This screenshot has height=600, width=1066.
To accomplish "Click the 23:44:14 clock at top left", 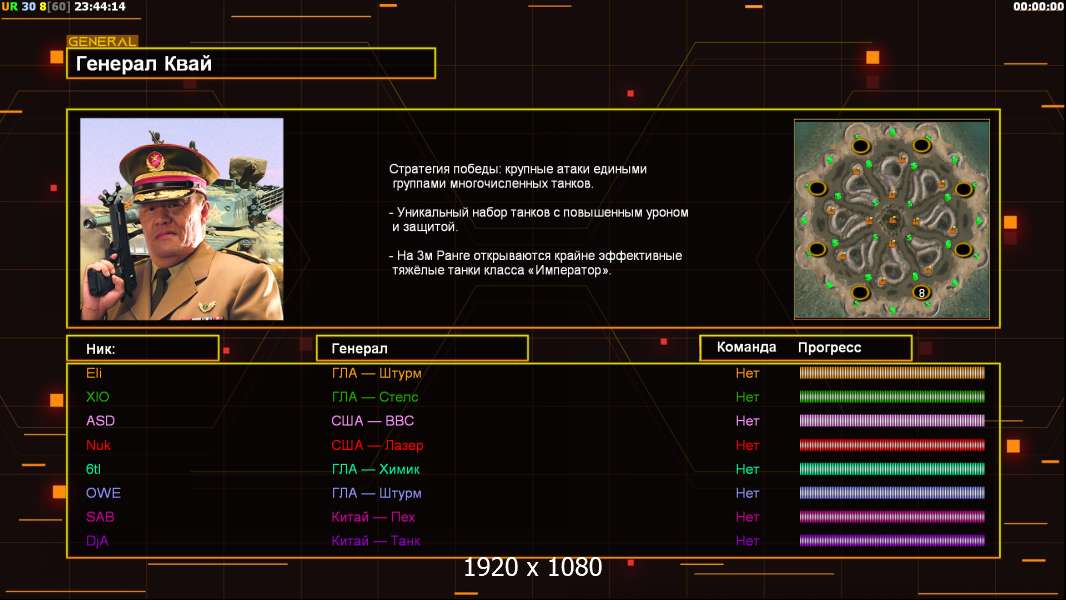I will (x=100, y=6).
